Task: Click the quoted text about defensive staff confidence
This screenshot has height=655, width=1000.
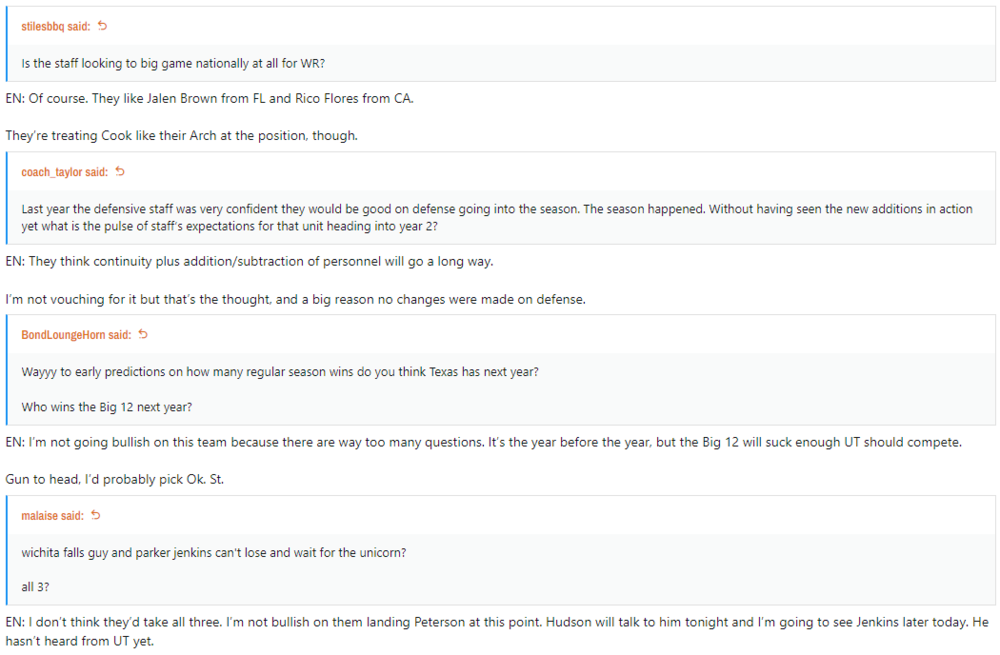Action: 497,217
